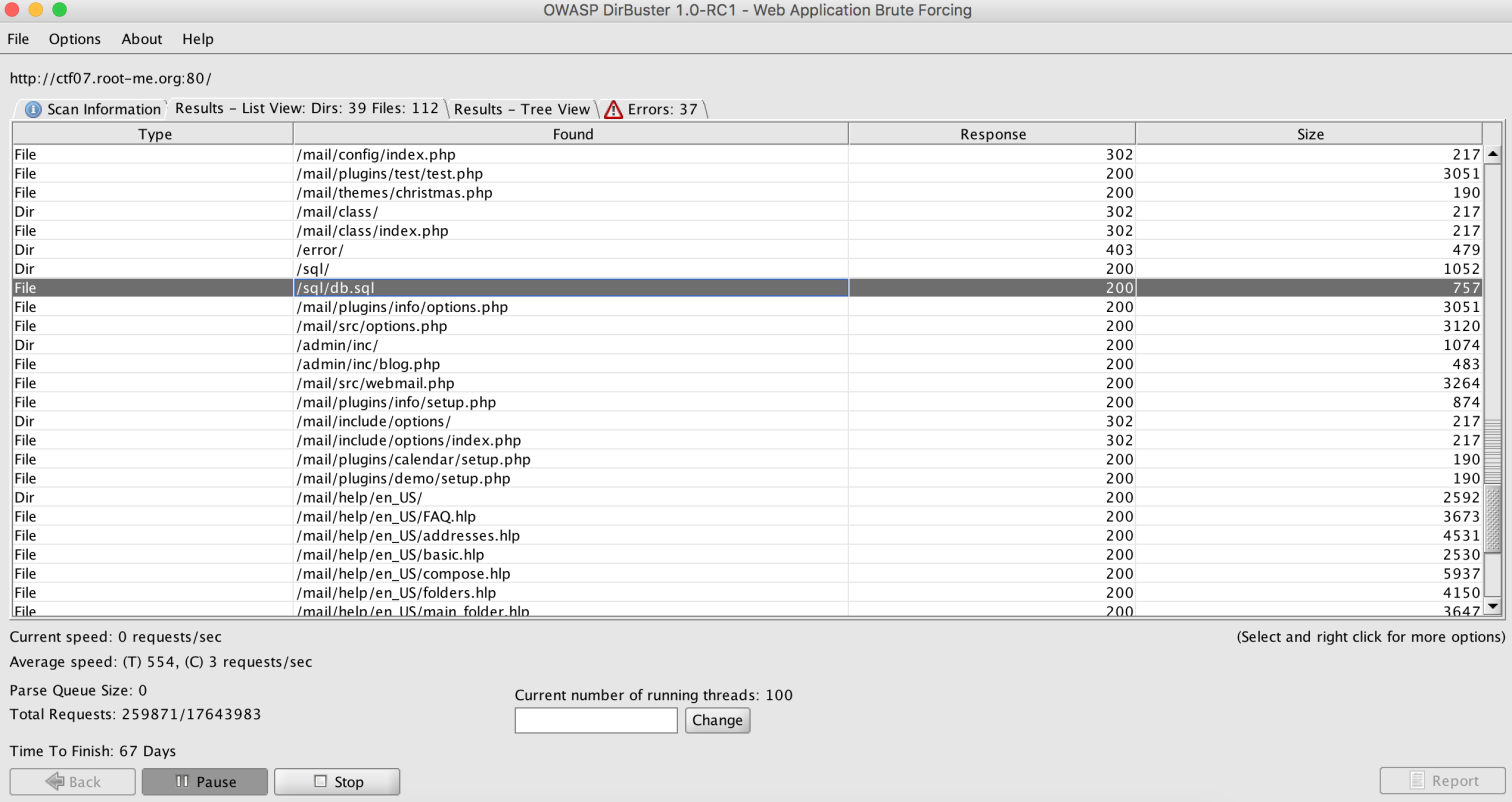
Task: Select the /mail/plugins/calendar/setup.php row
Action: (x=747, y=459)
